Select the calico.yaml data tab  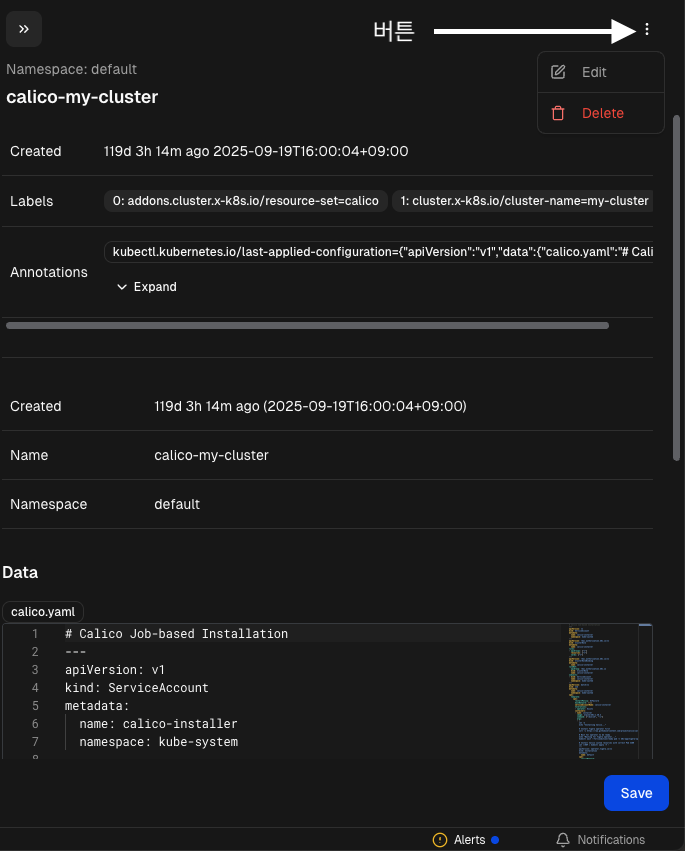(x=43, y=611)
